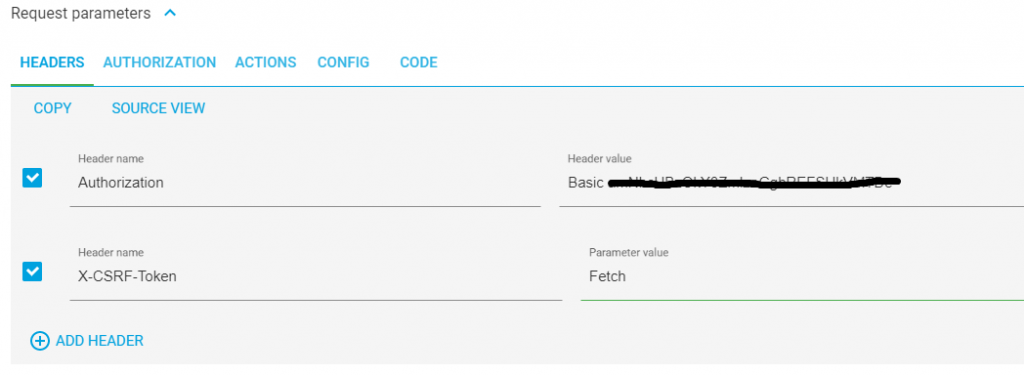Go to the ACTIONS tab
Screen dimensions: 1024x376
pos(266,63)
